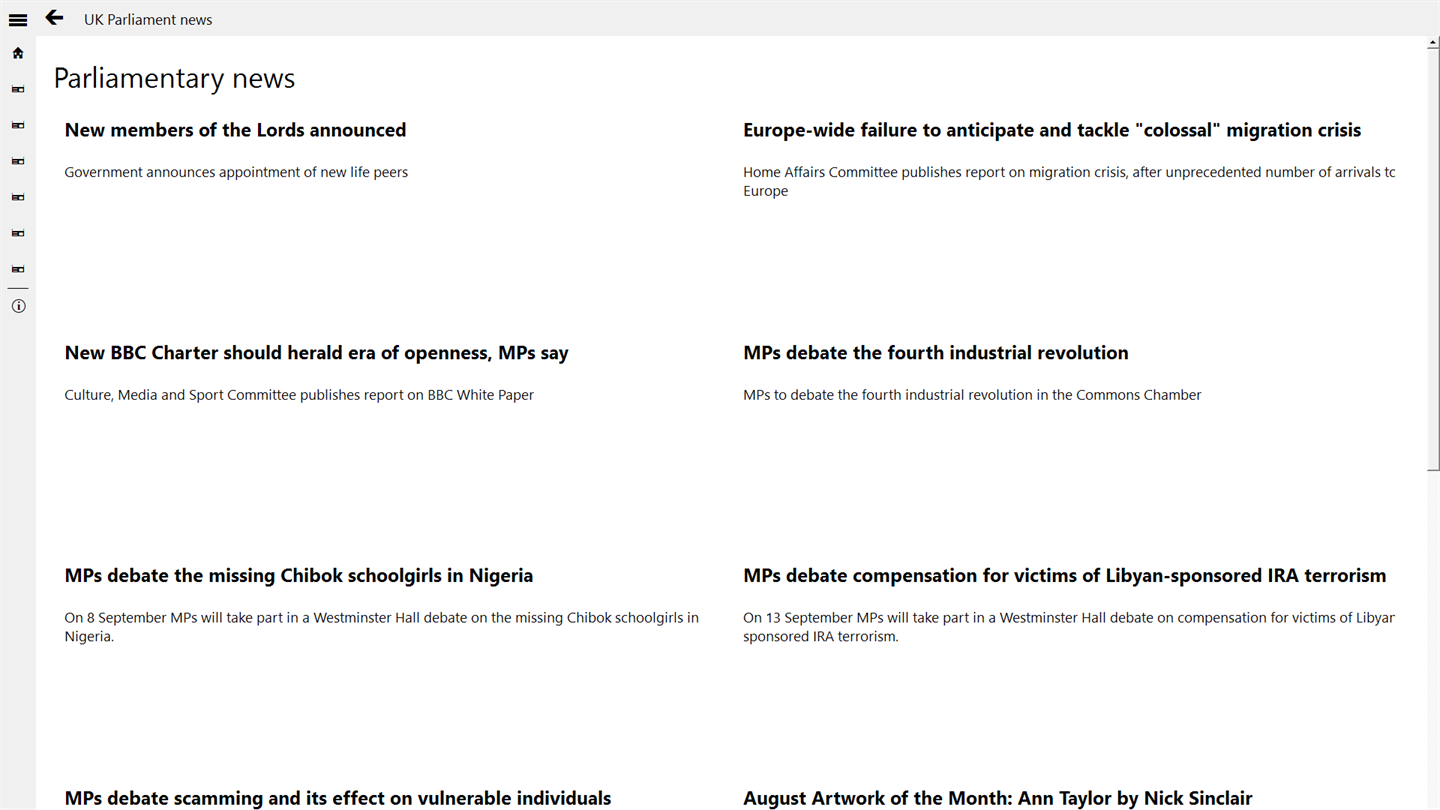1440x810 pixels.
Task: Open "New members of the Lords announced" article
Action: point(235,130)
